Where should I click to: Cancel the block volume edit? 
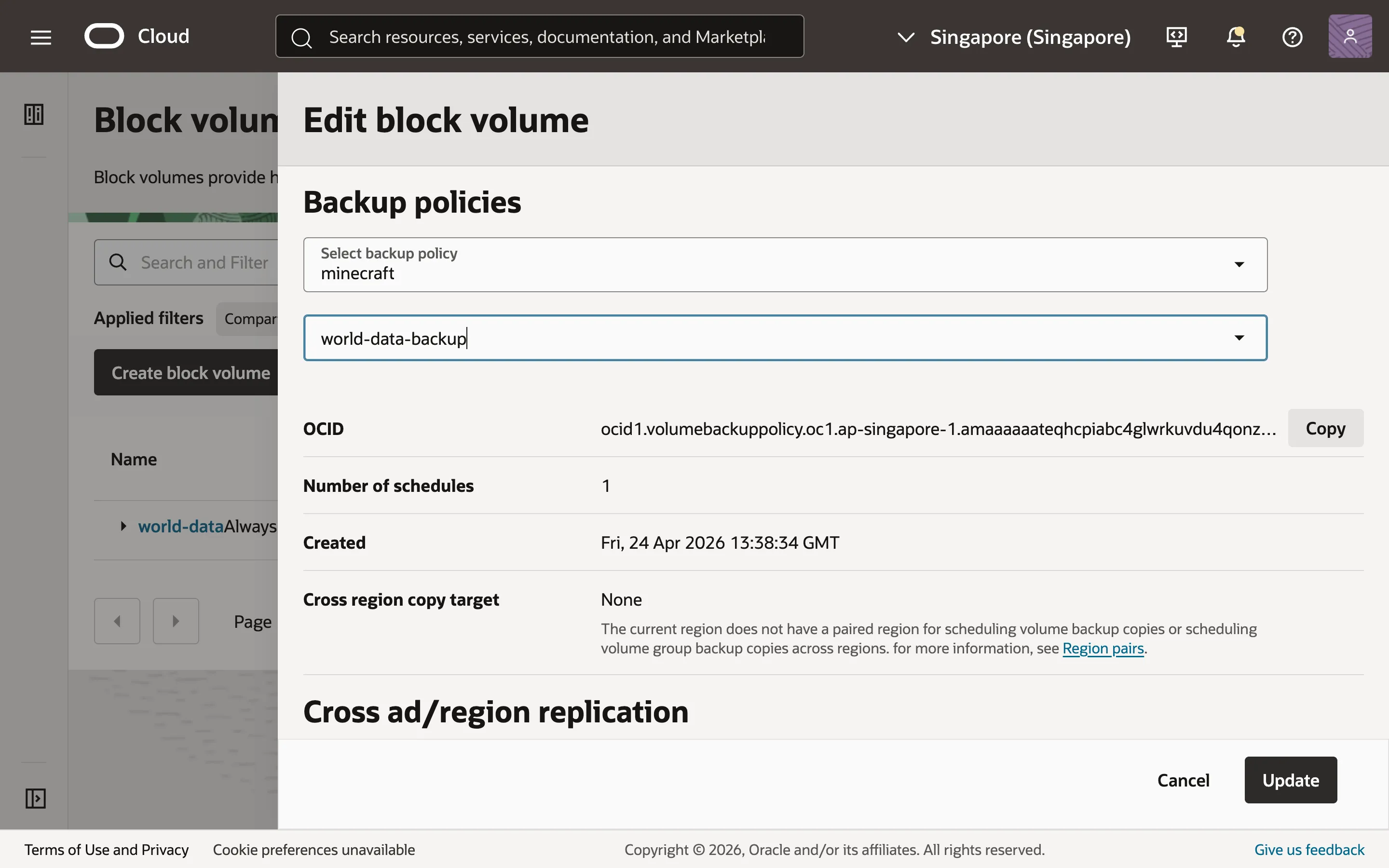(1183, 780)
